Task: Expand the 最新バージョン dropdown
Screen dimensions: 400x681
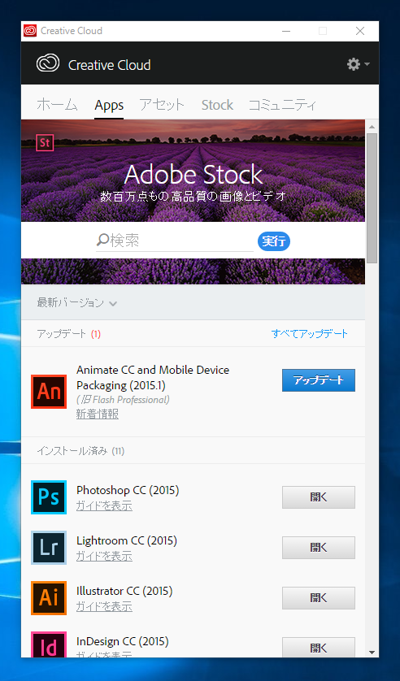Action: [77, 303]
